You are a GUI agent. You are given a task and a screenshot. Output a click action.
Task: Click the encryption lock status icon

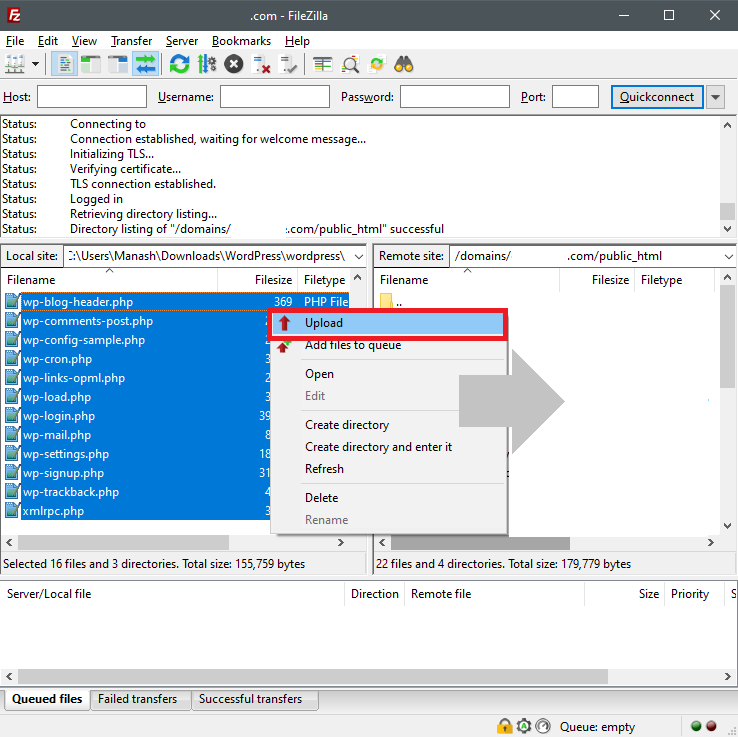click(x=505, y=727)
